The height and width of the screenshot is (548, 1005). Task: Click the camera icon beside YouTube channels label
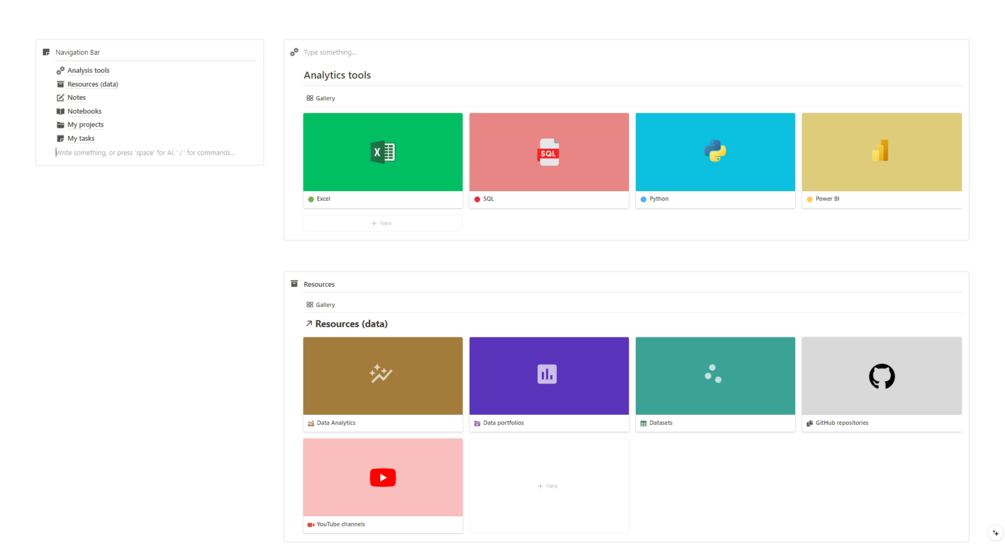tap(311, 524)
